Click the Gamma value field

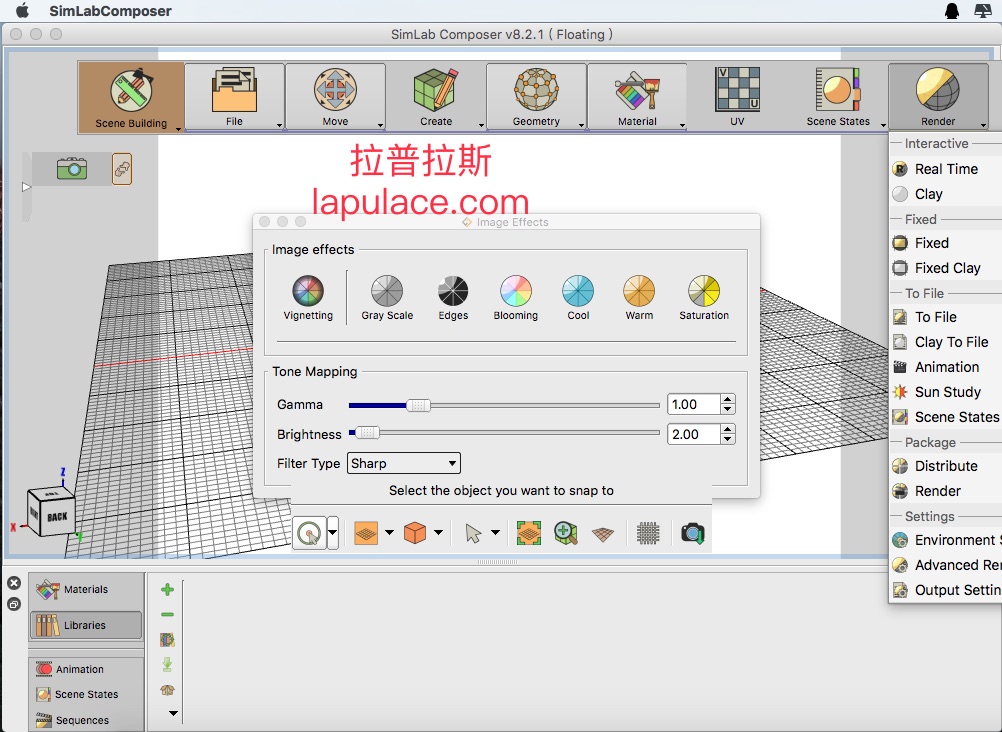pos(694,404)
